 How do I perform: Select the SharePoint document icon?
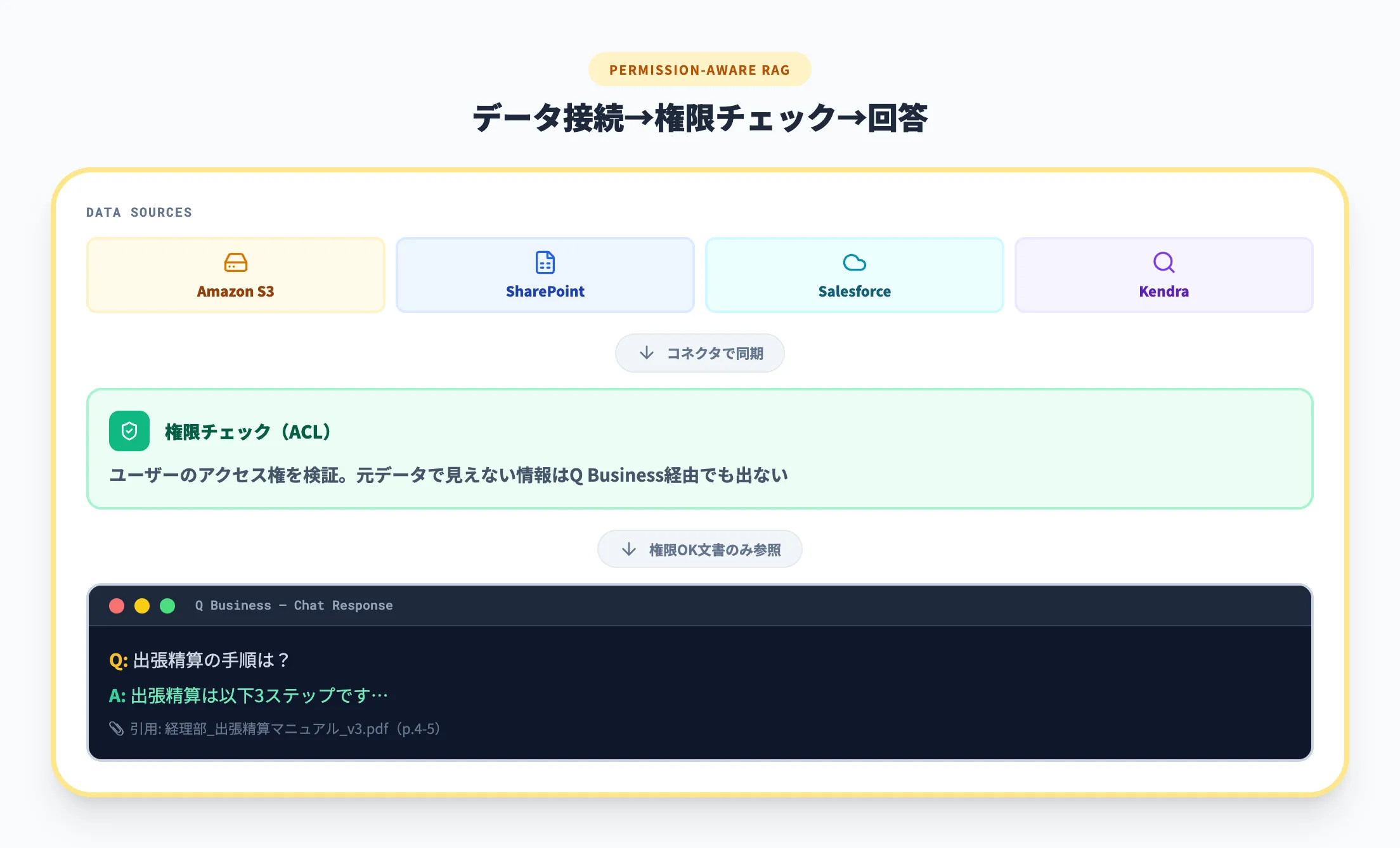pos(544,262)
